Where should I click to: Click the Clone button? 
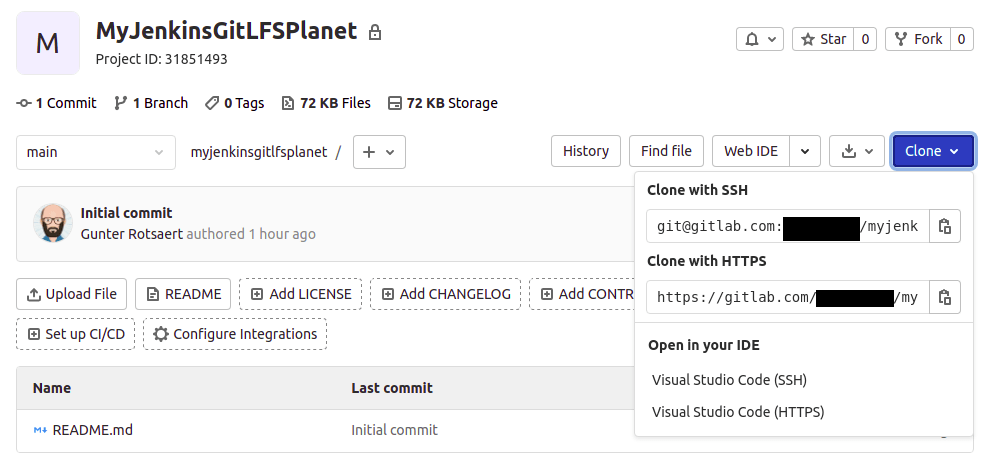(932, 151)
